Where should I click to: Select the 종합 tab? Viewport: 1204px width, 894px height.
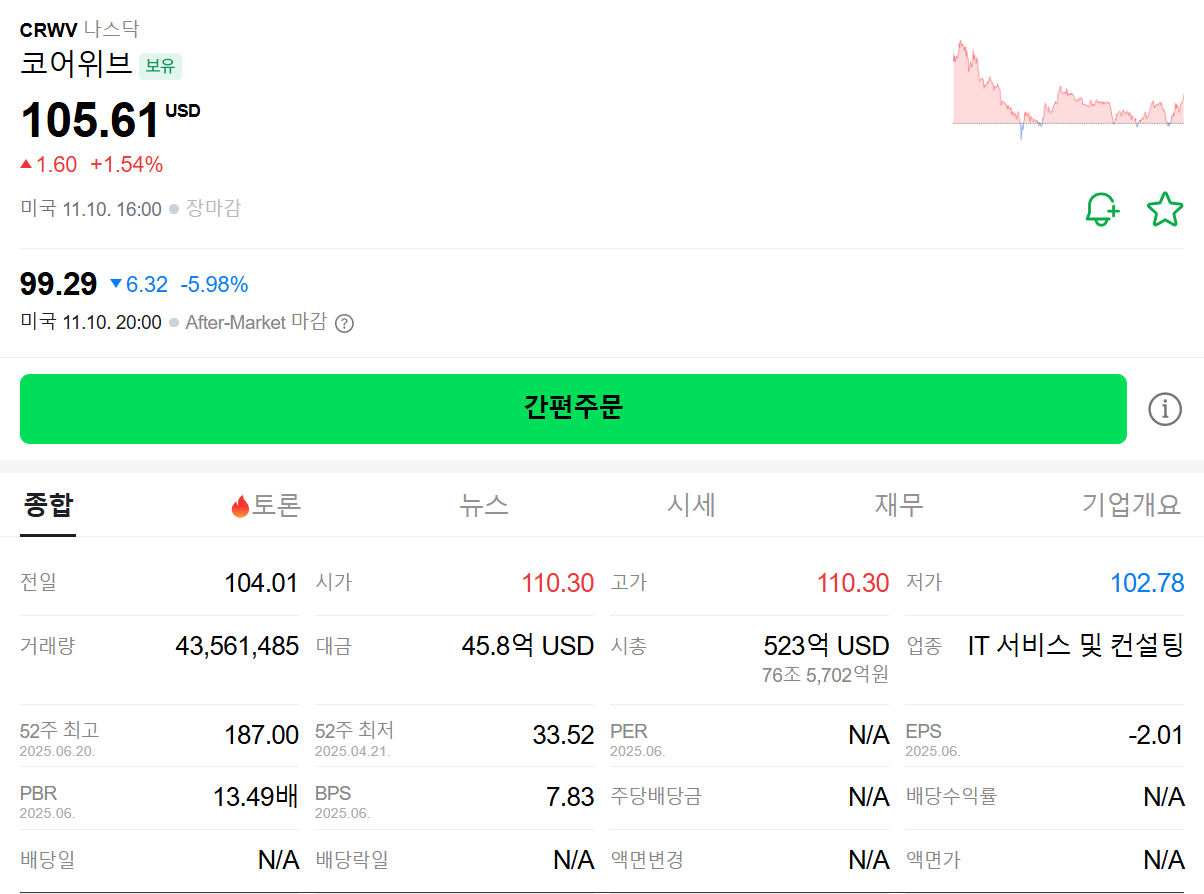point(47,505)
